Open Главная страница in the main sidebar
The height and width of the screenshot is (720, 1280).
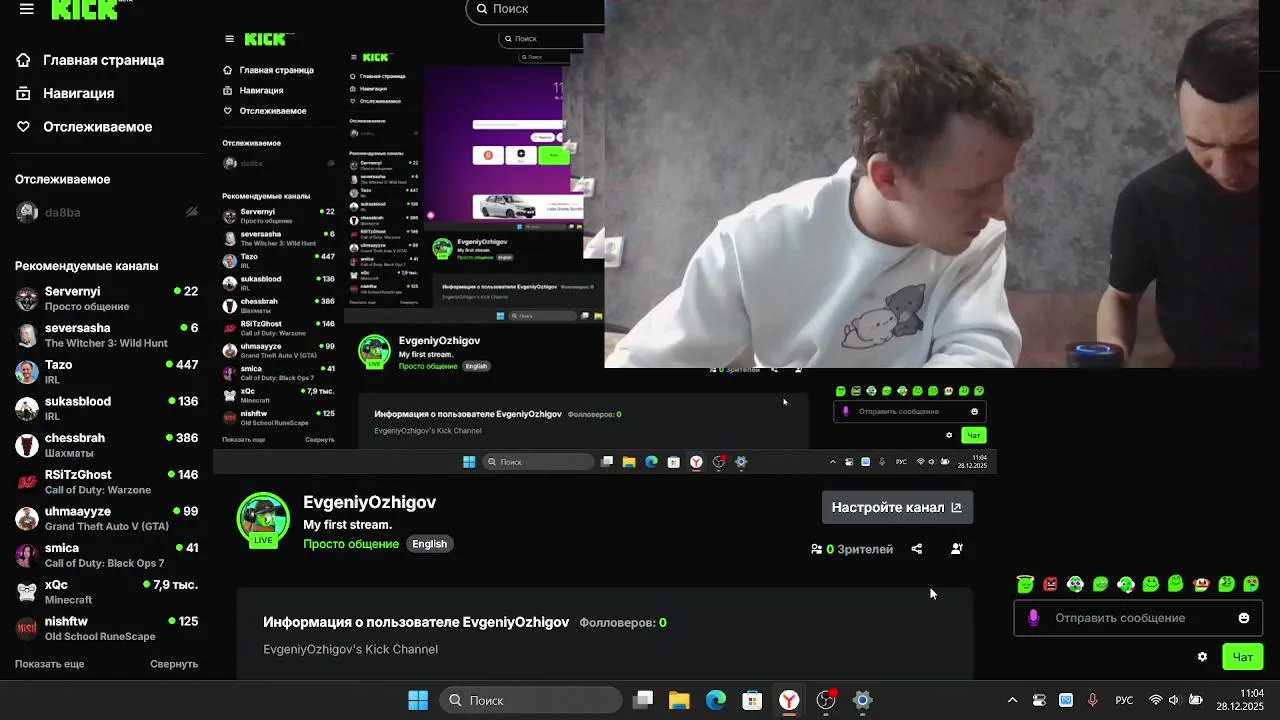(90, 60)
